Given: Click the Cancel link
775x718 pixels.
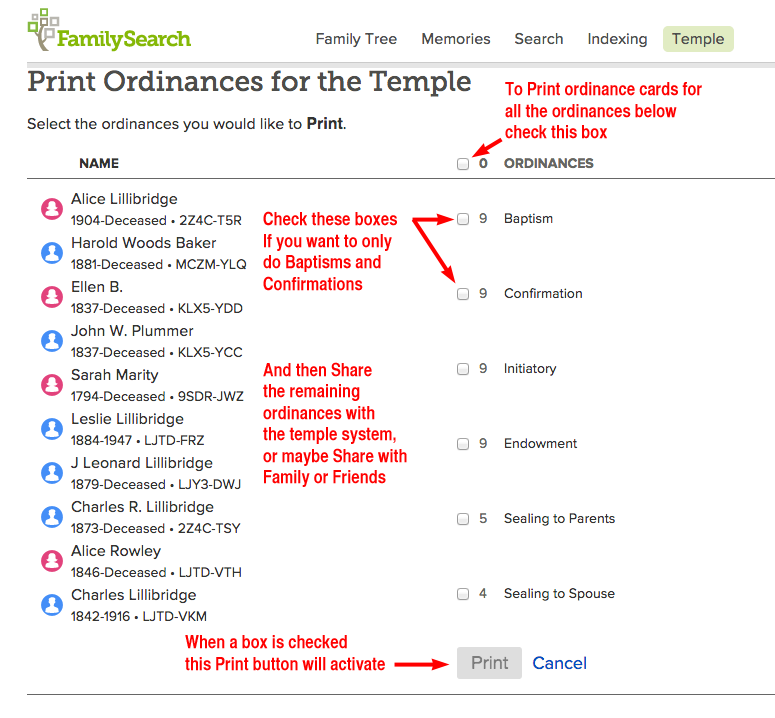Looking at the screenshot, I should pos(560,663).
